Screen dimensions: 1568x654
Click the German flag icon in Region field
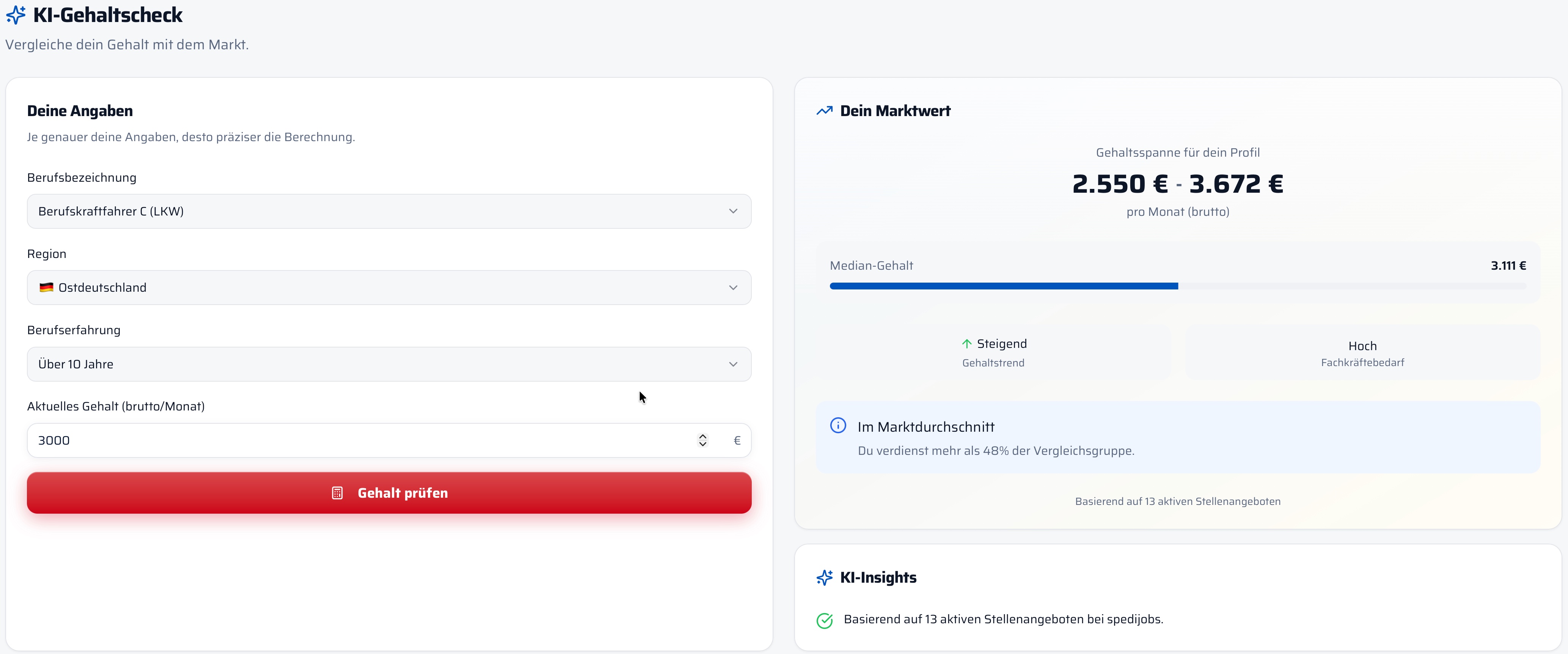tap(46, 288)
